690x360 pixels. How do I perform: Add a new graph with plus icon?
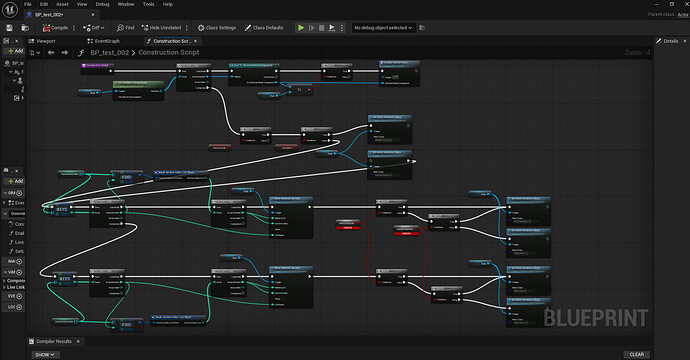pos(19,193)
